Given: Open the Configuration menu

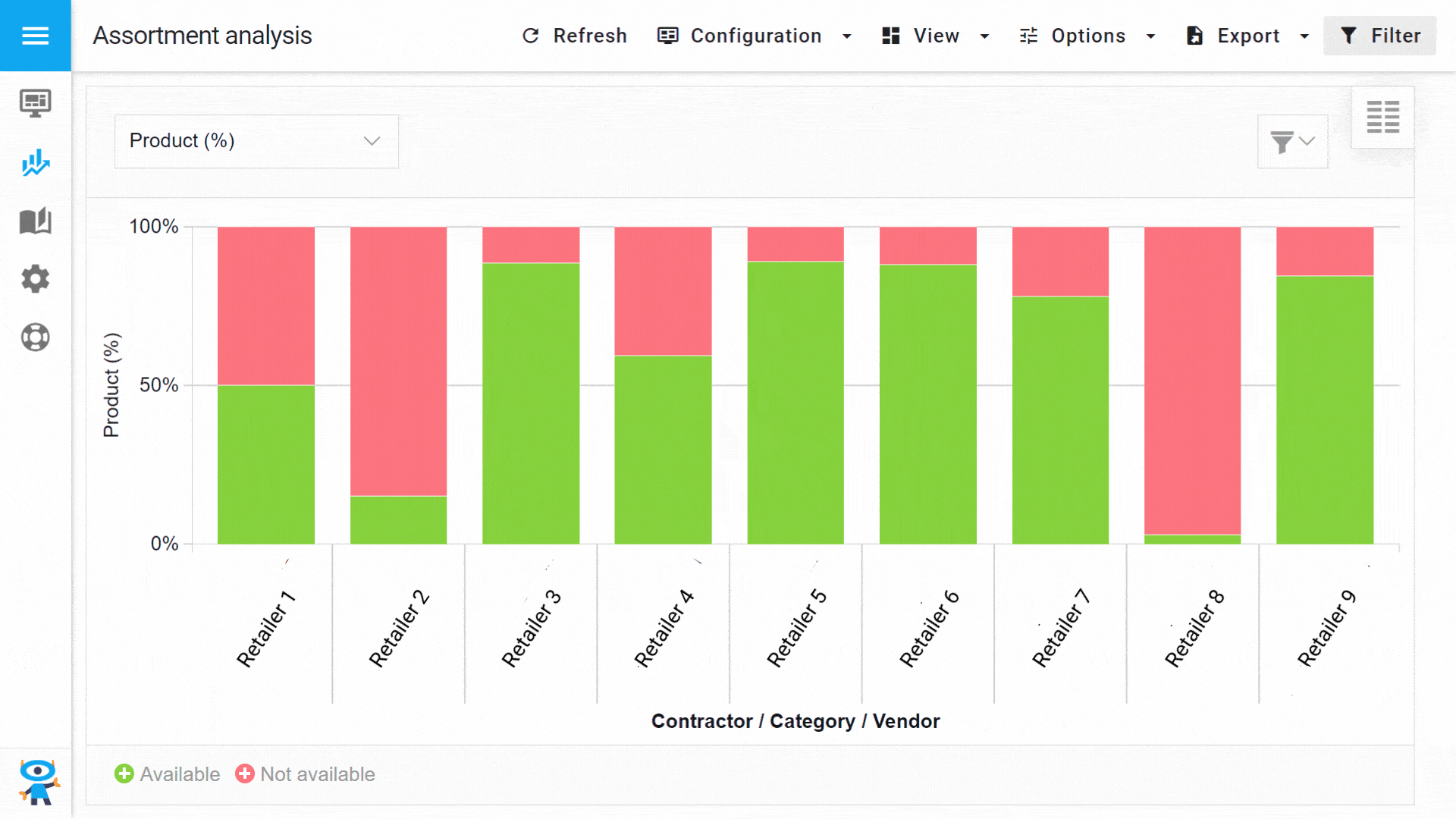Looking at the screenshot, I should pos(755,36).
